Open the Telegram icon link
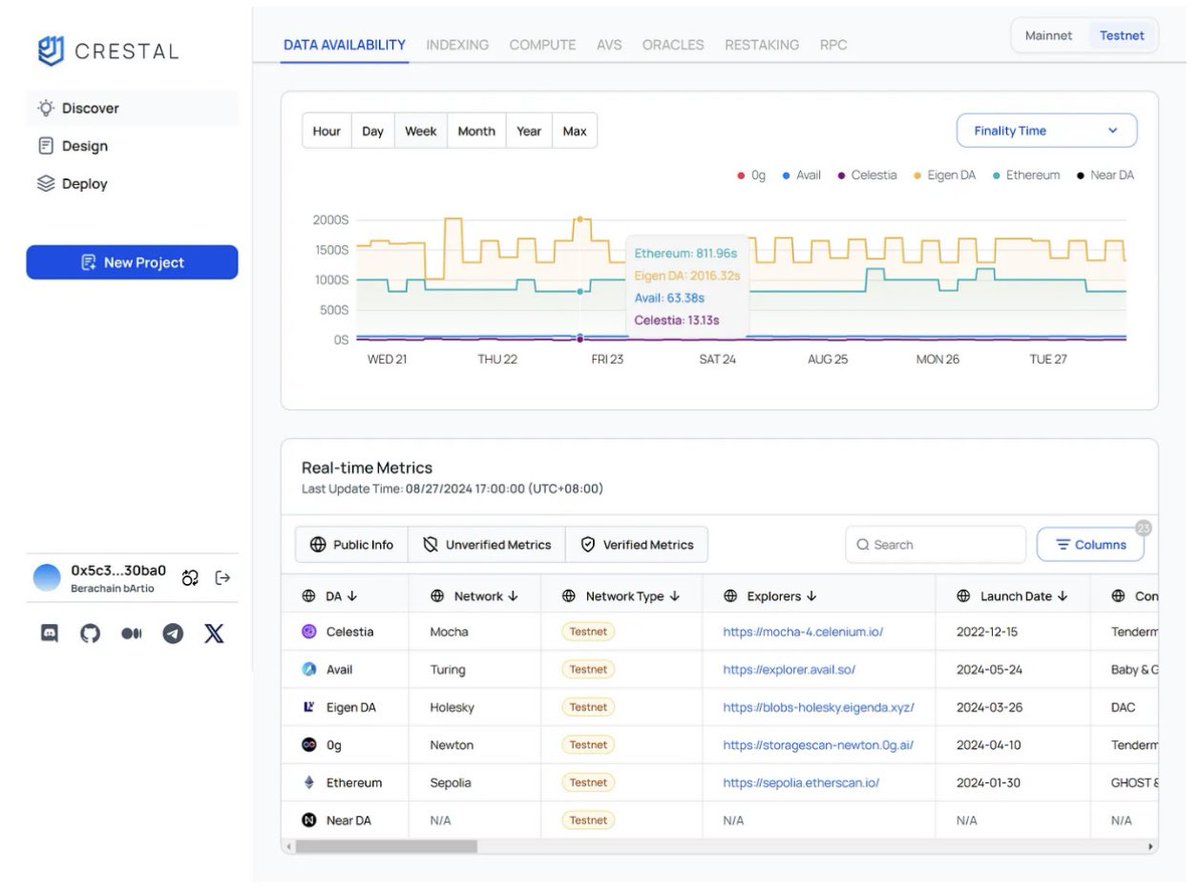Screen dimensions: 1200x896 [173, 633]
